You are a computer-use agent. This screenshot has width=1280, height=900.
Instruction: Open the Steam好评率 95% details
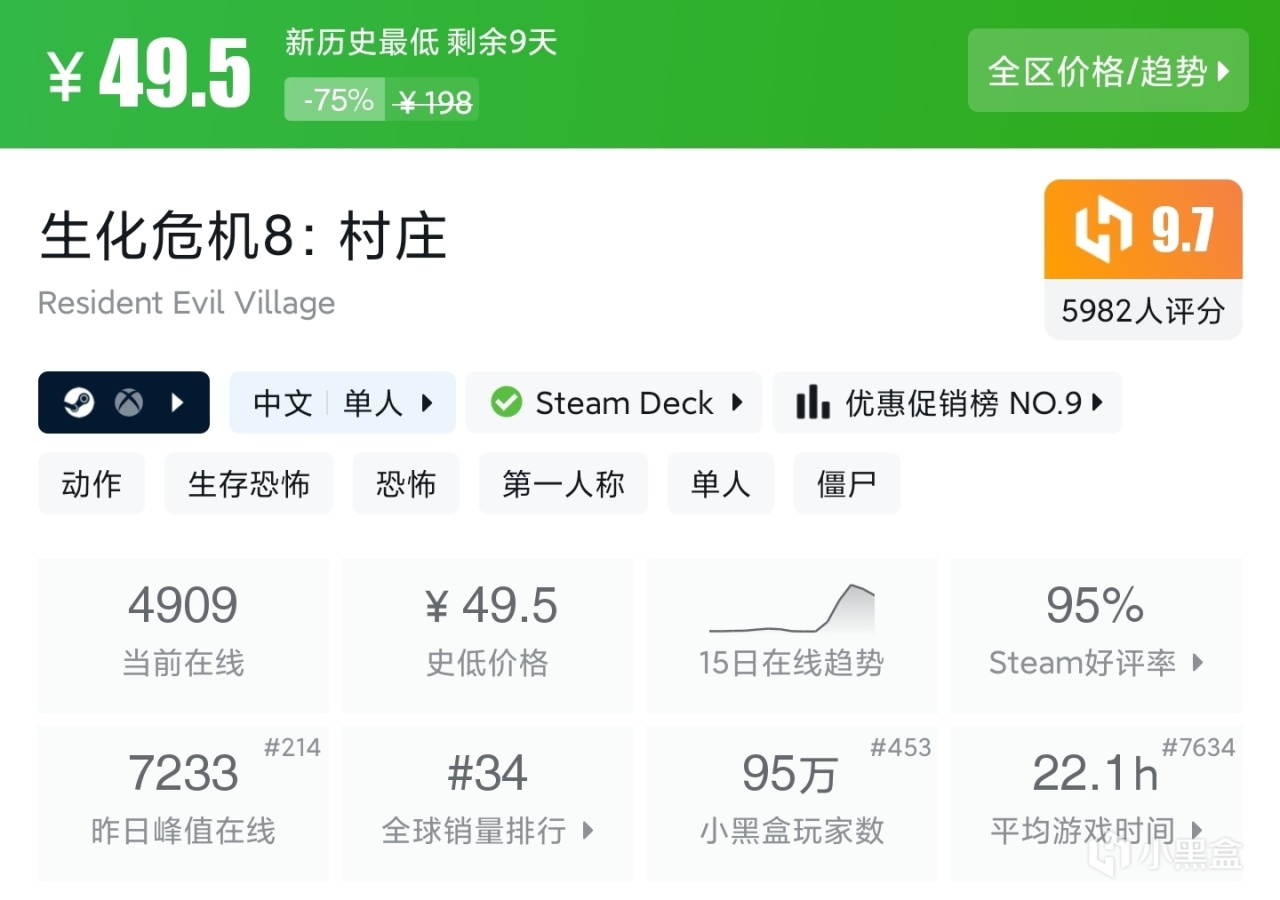[x=1096, y=634]
